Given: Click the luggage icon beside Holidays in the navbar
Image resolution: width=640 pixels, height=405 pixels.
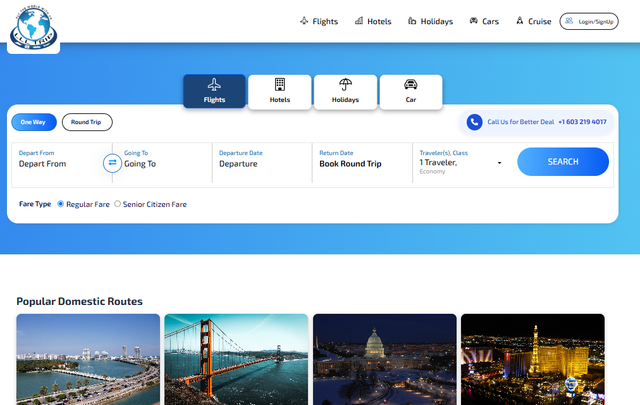Looking at the screenshot, I should (x=412, y=20).
